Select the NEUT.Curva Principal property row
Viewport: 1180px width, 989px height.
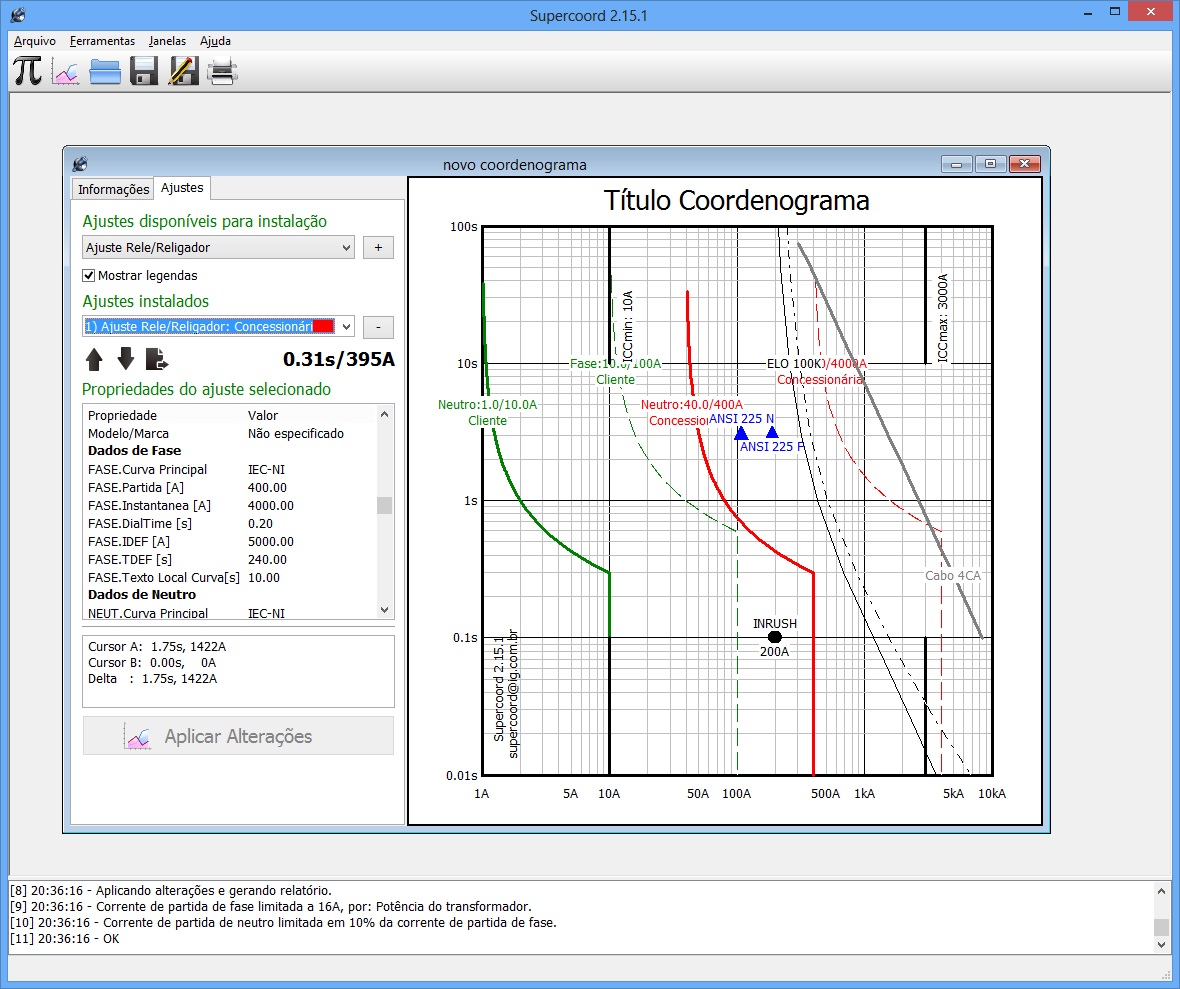pyautogui.click(x=230, y=613)
